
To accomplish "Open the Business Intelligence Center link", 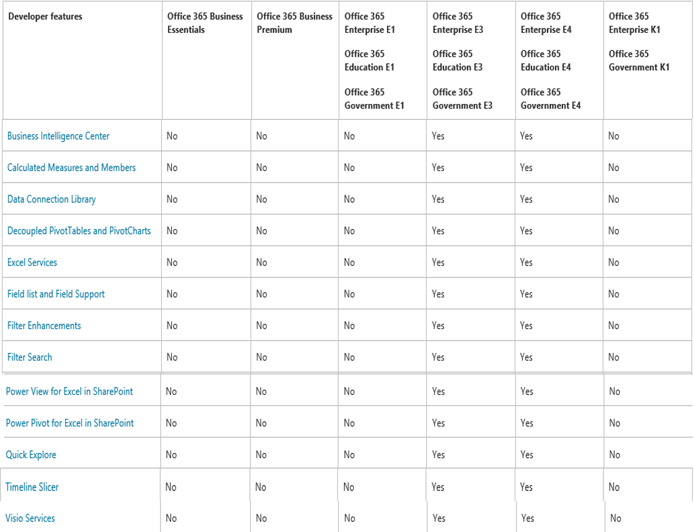I will (58, 136).
